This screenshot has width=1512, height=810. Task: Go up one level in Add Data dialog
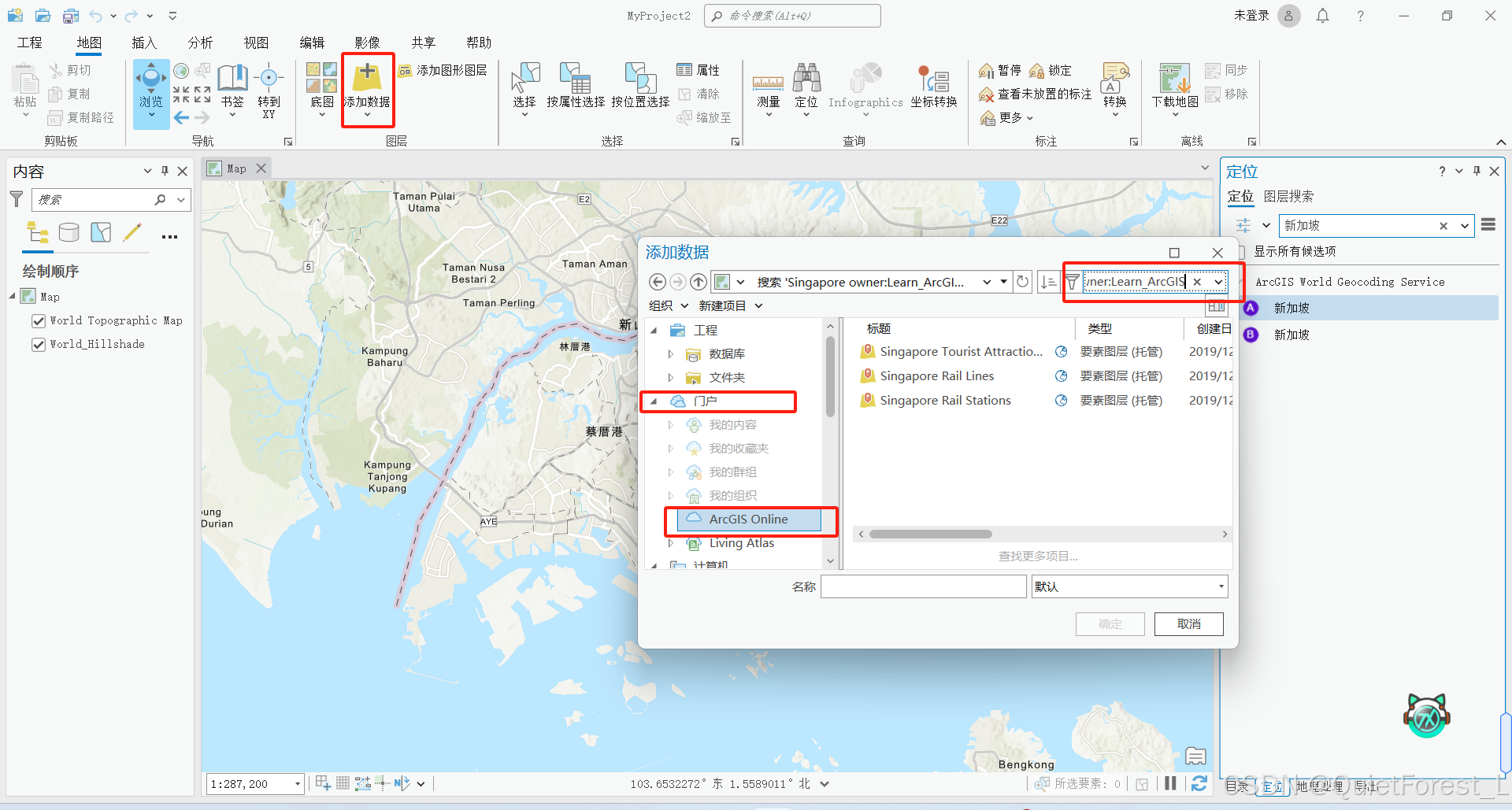point(699,282)
